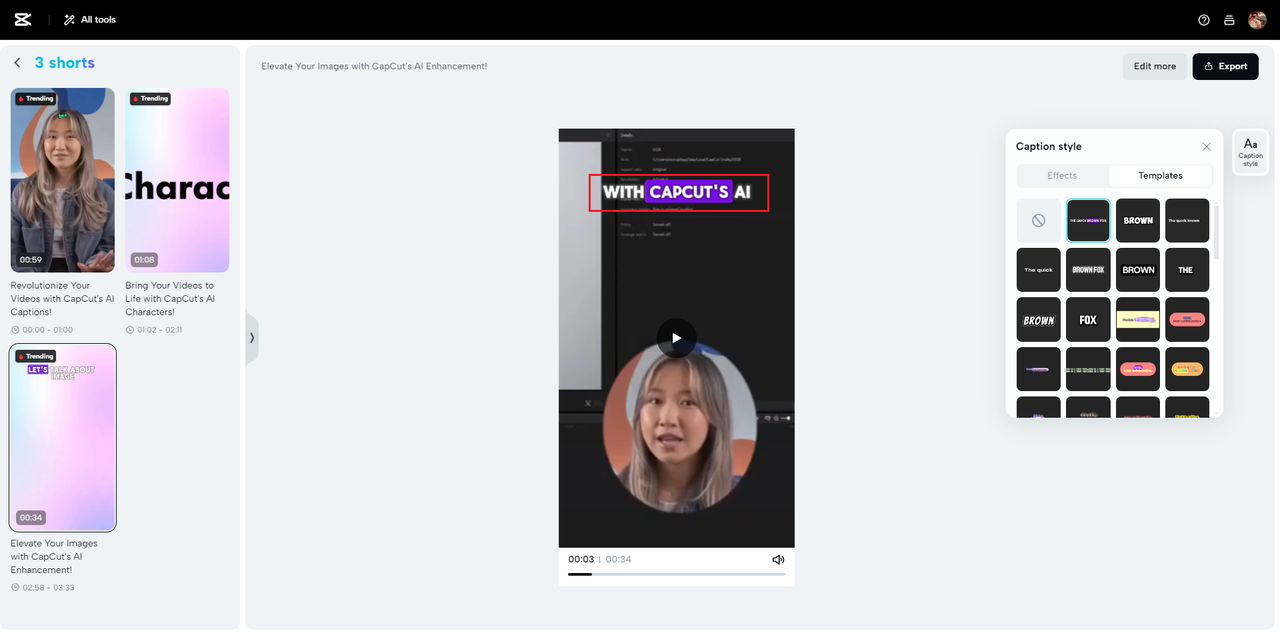Select the italic BROWN caption template
Viewport: 1280px width, 633px height.
(x=1038, y=320)
